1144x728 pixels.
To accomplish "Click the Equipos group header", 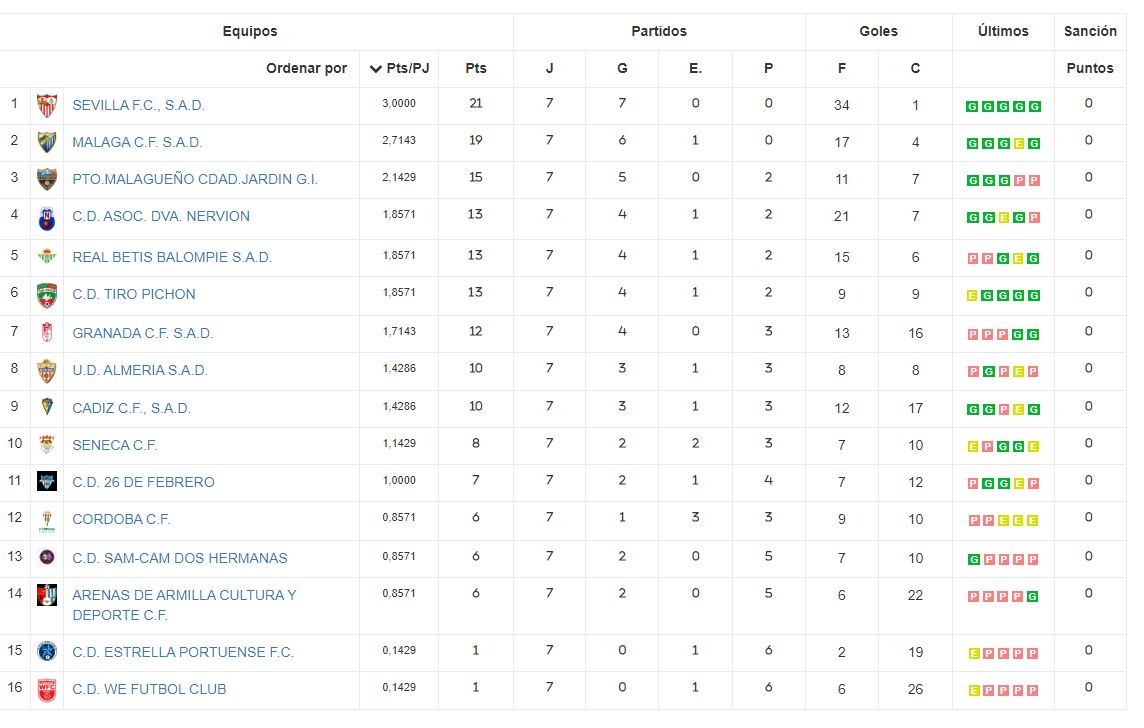I will [x=250, y=31].
